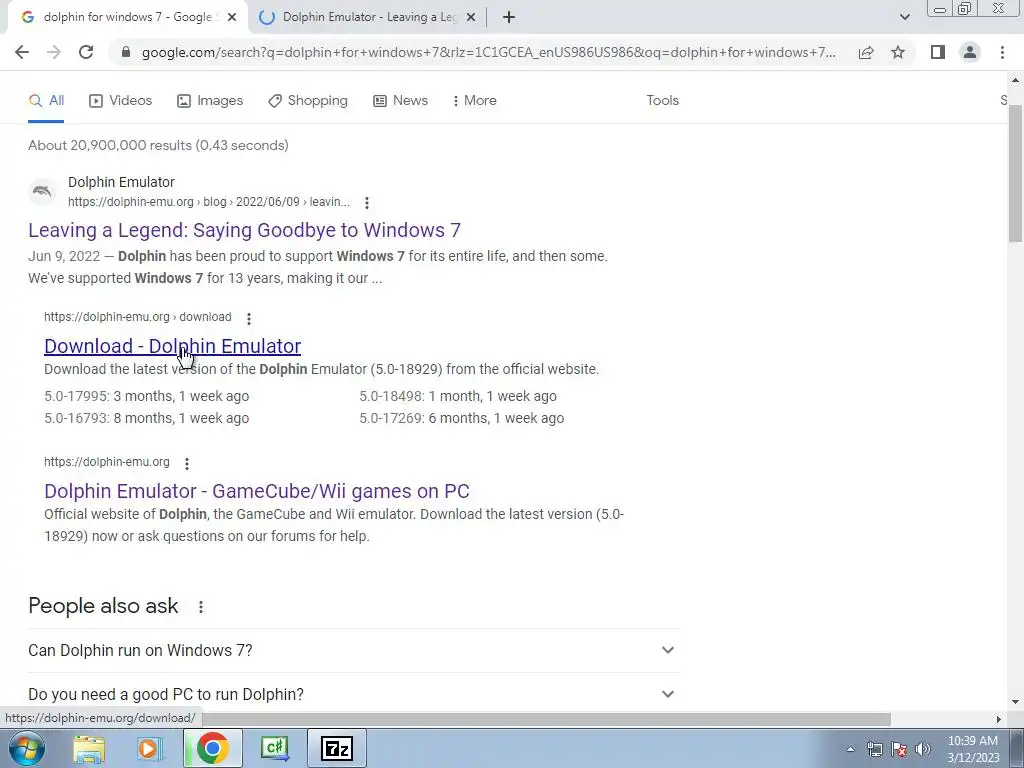Close the 'dolphin for windows 7' tab
Viewport: 1024px width, 768px height.
(232, 17)
